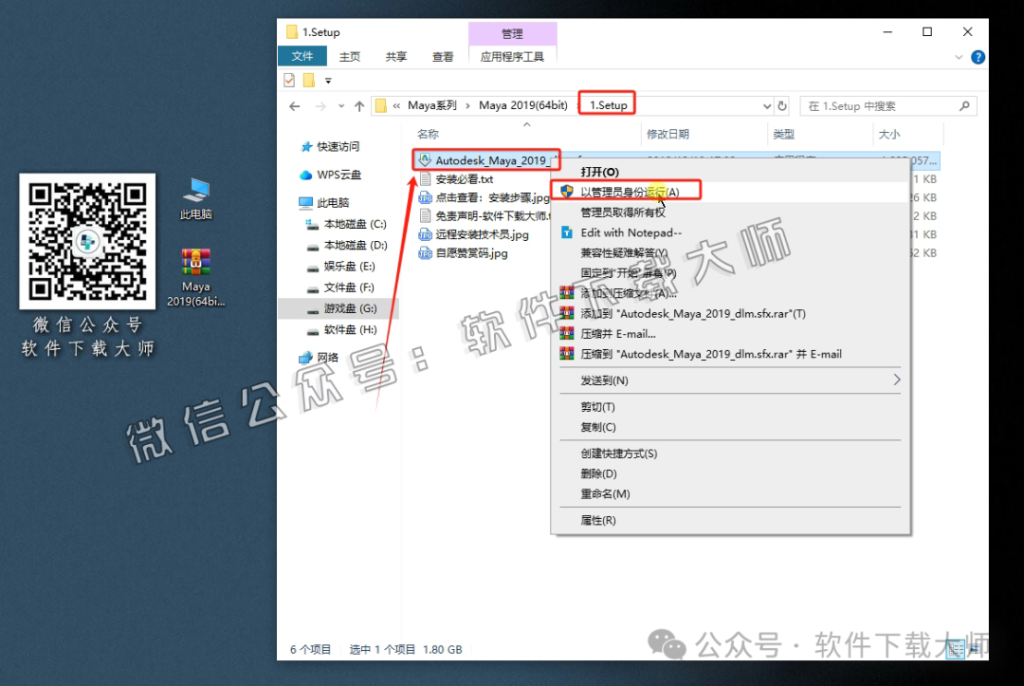This screenshot has width=1024, height=686.
Task: Click the Forward navigation arrow
Action: (320, 106)
